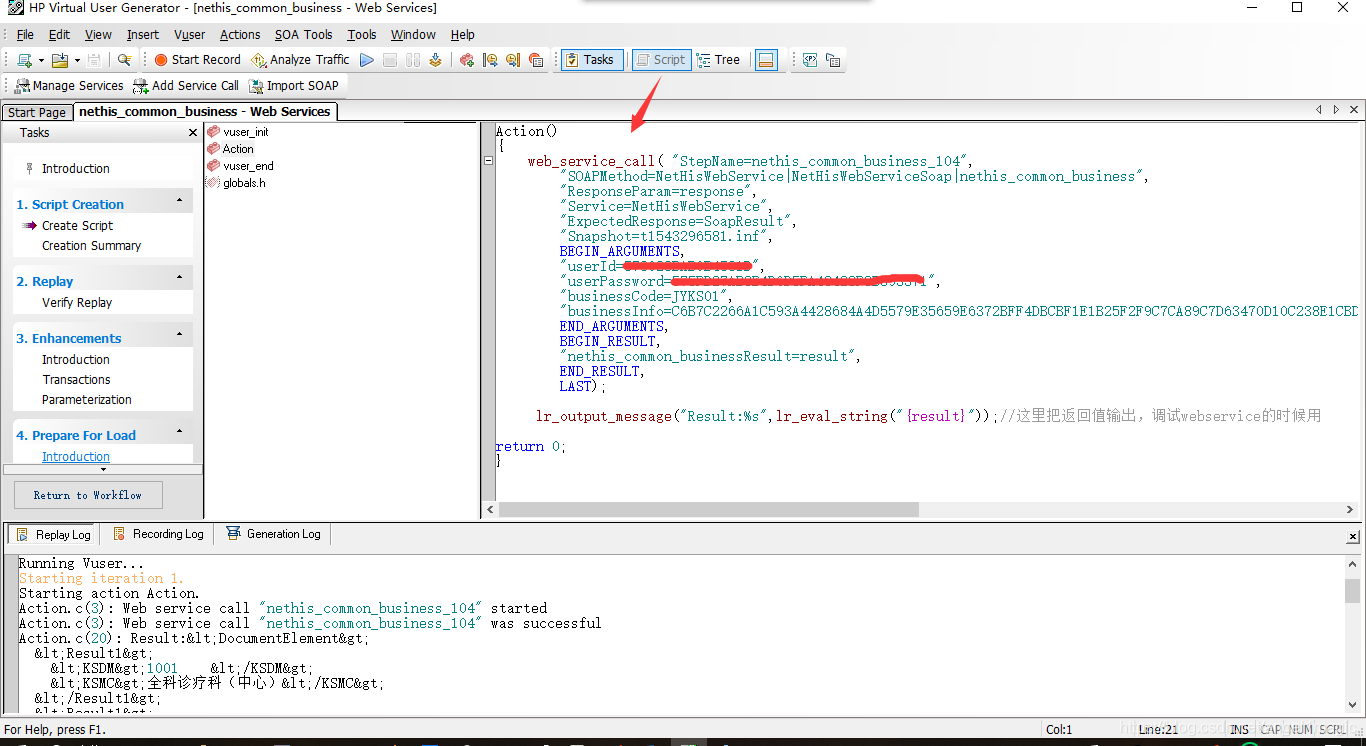Select Create Script task
Viewport: 1366px width, 746px height.
coord(77,226)
